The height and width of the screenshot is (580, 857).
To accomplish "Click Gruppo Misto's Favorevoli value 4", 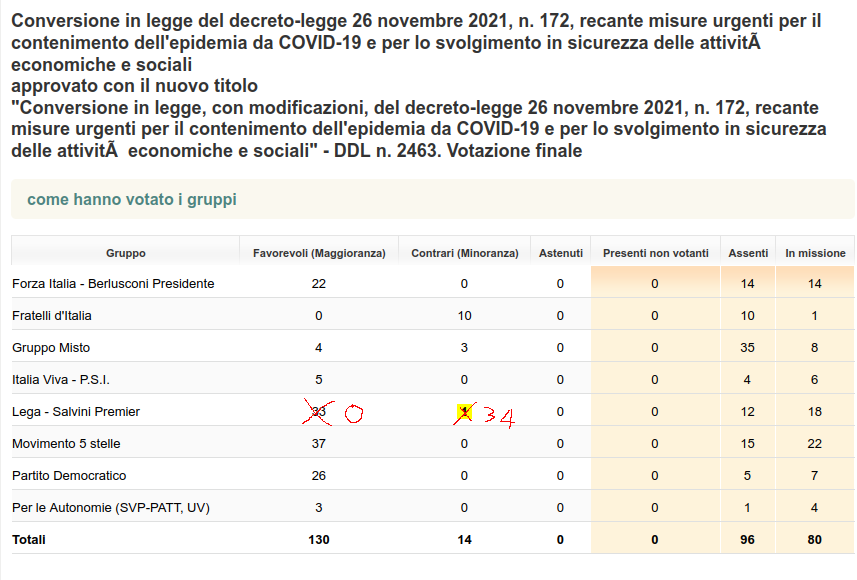I will [319, 348].
